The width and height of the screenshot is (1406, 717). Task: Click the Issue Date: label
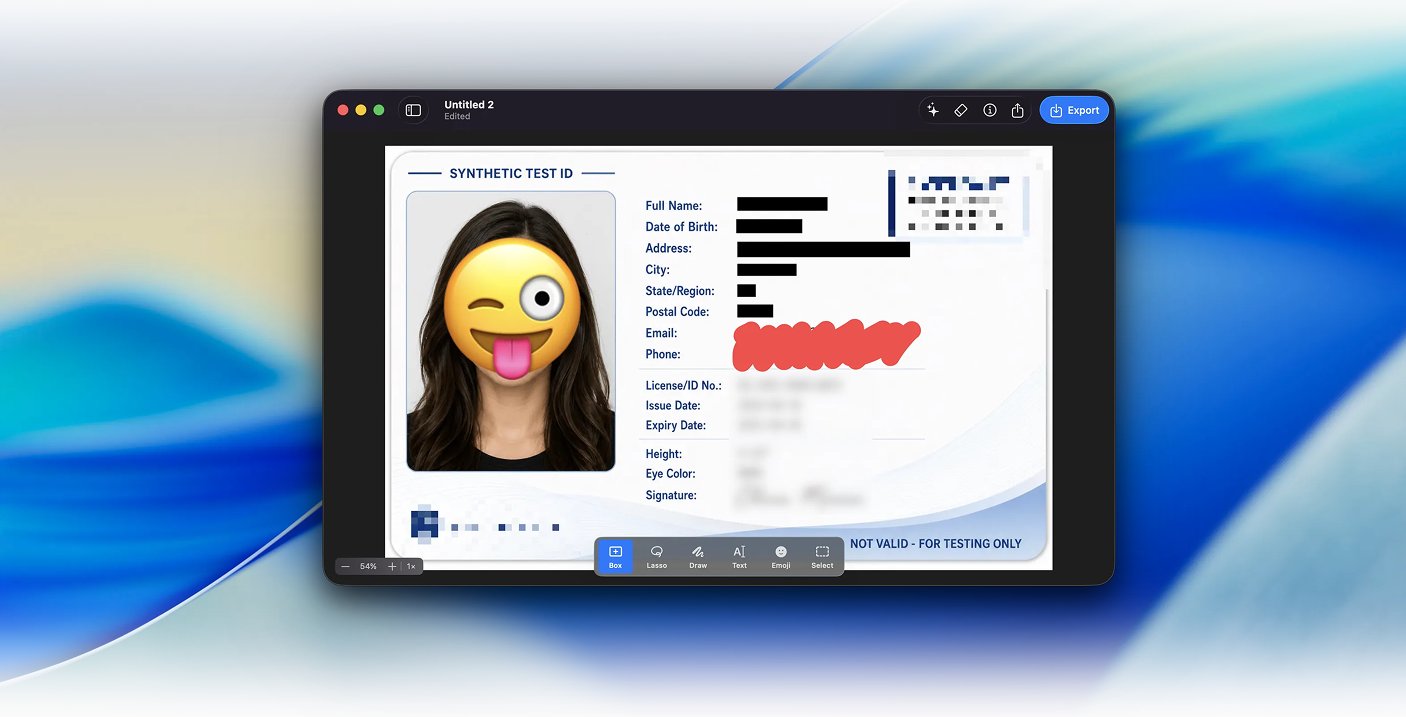(673, 406)
